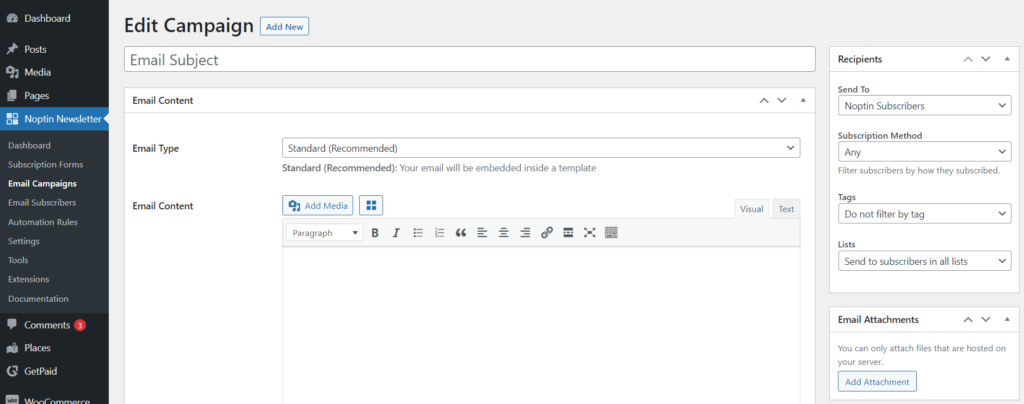
Task: Move Email Attachments panel down
Action: (x=986, y=320)
